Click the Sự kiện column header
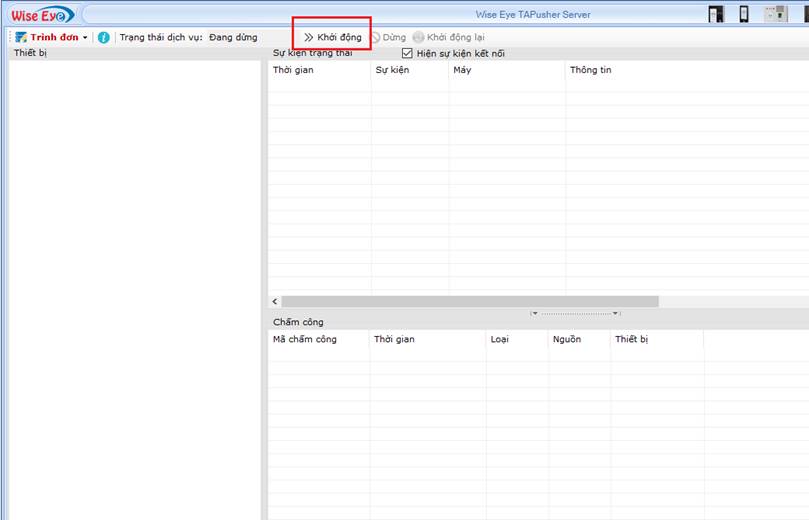This screenshot has width=809, height=520. point(394,70)
